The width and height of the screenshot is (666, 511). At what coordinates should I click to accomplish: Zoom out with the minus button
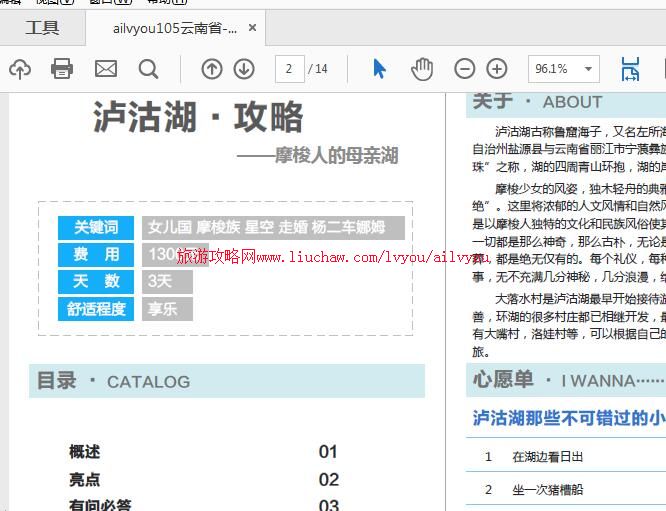click(465, 69)
